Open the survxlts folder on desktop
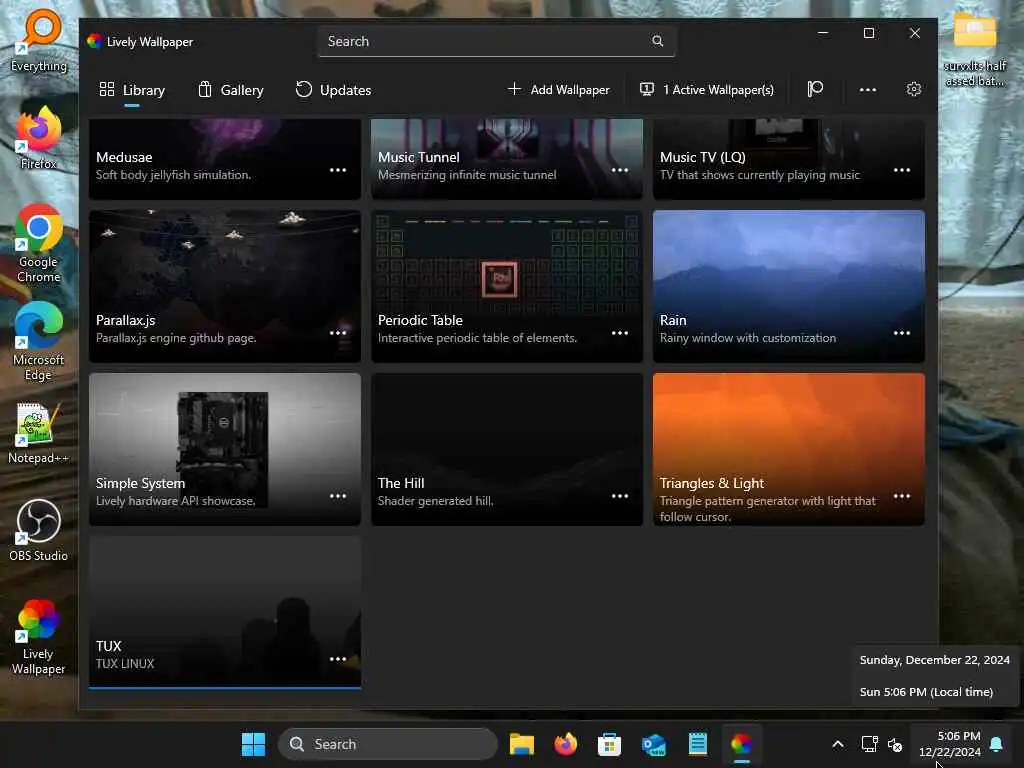 coord(975,49)
